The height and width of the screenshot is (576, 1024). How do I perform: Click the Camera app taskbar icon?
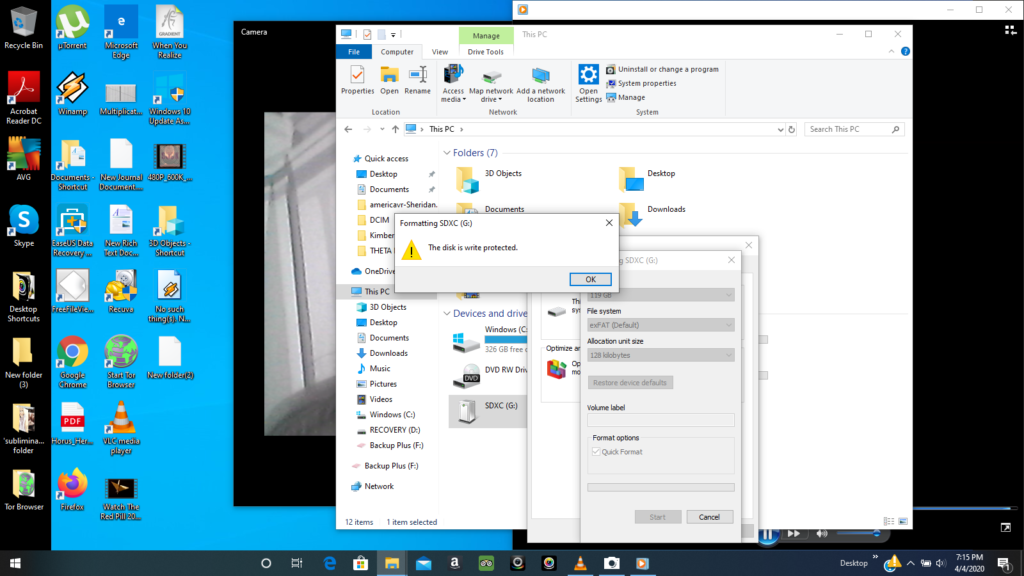click(x=611, y=563)
